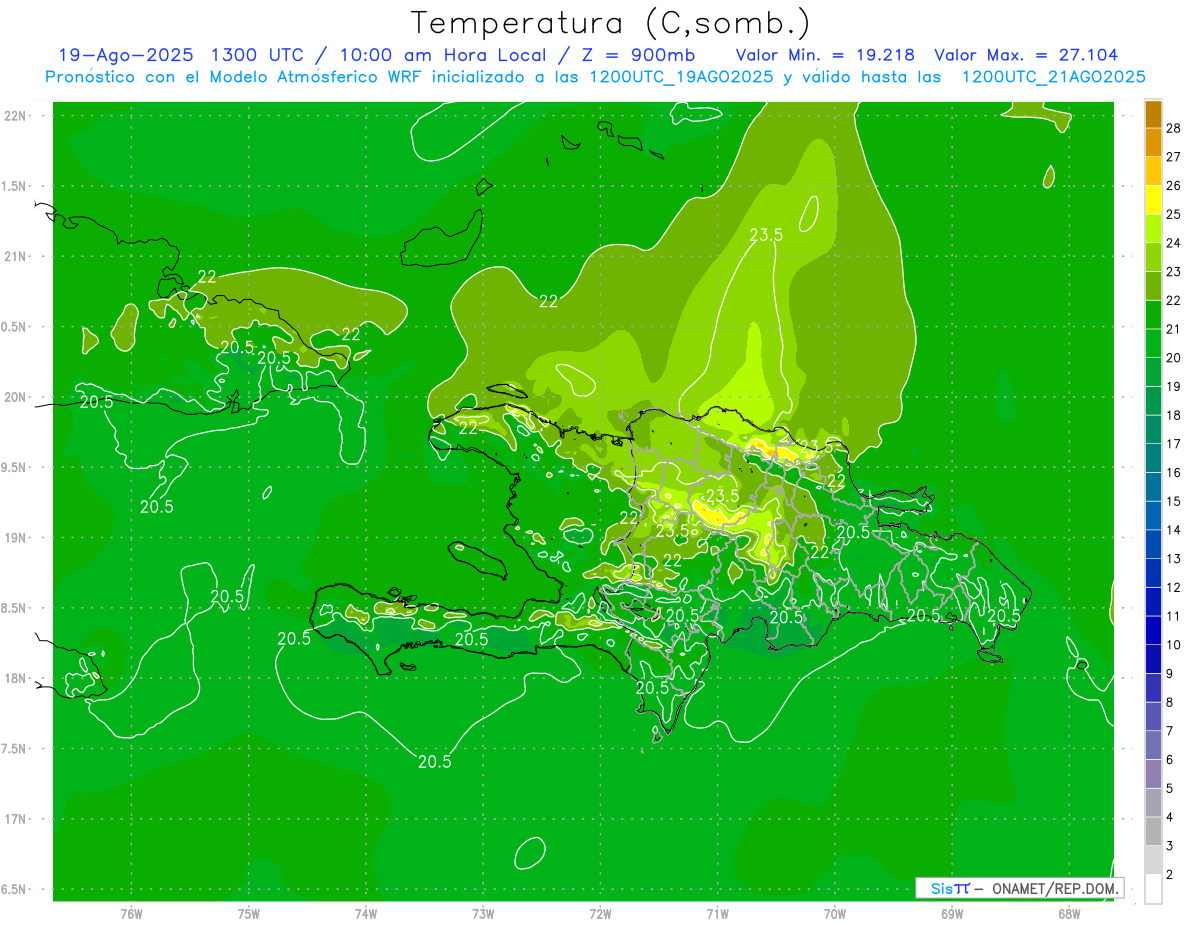Click the dark blue legend swatch between 10 and 11
This screenshot has width=1200, height=927.
tap(1153, 631)
